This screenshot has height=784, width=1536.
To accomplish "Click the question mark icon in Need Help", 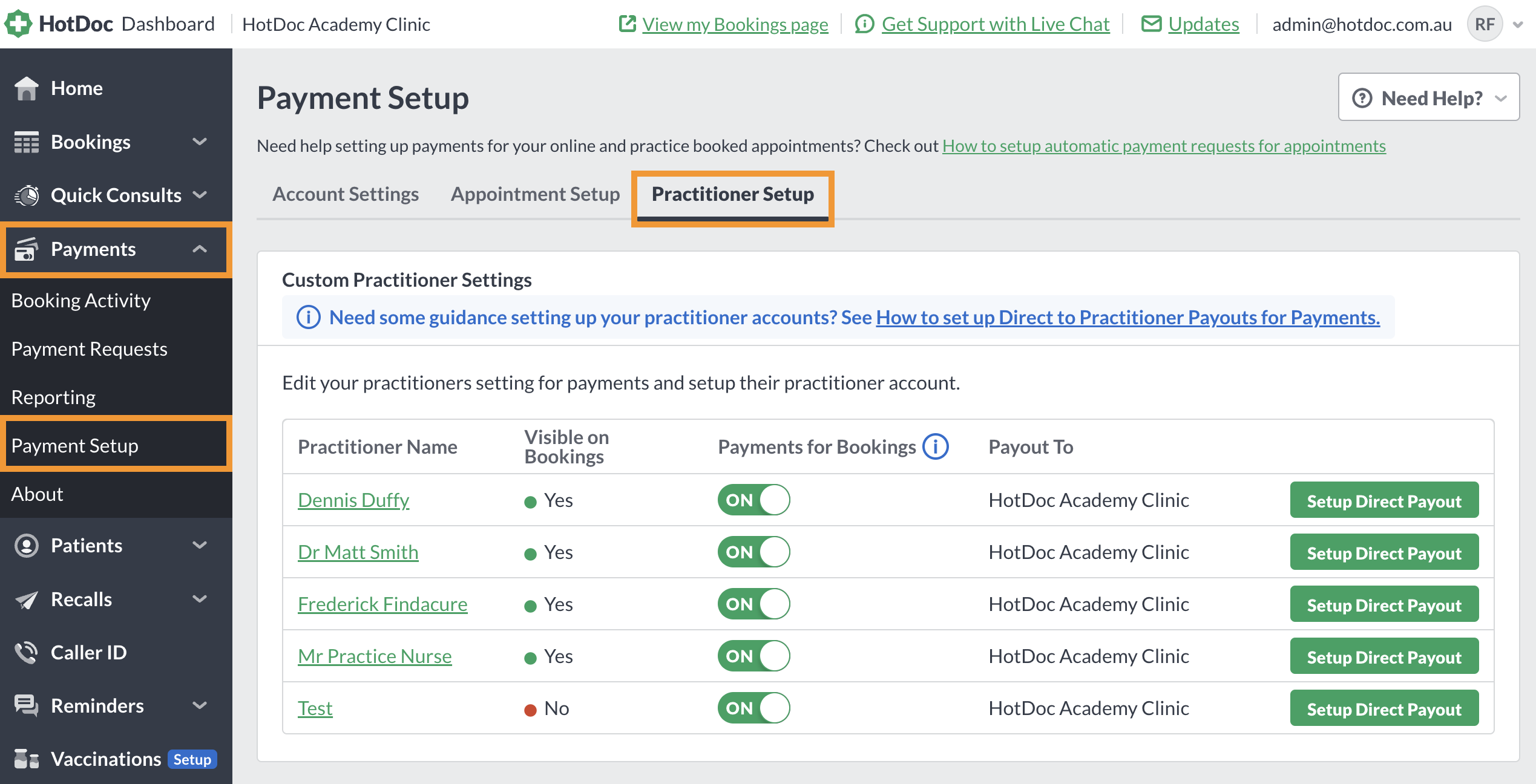I will pyautogui.click(x=1362, y=98).
